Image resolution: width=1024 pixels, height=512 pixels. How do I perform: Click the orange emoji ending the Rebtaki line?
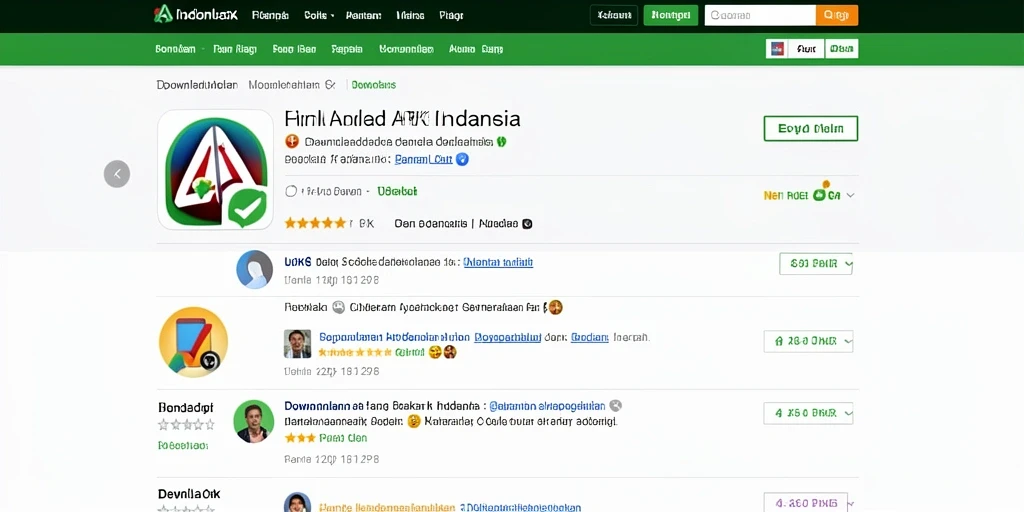pyautogui.click(x=556, y=307)
